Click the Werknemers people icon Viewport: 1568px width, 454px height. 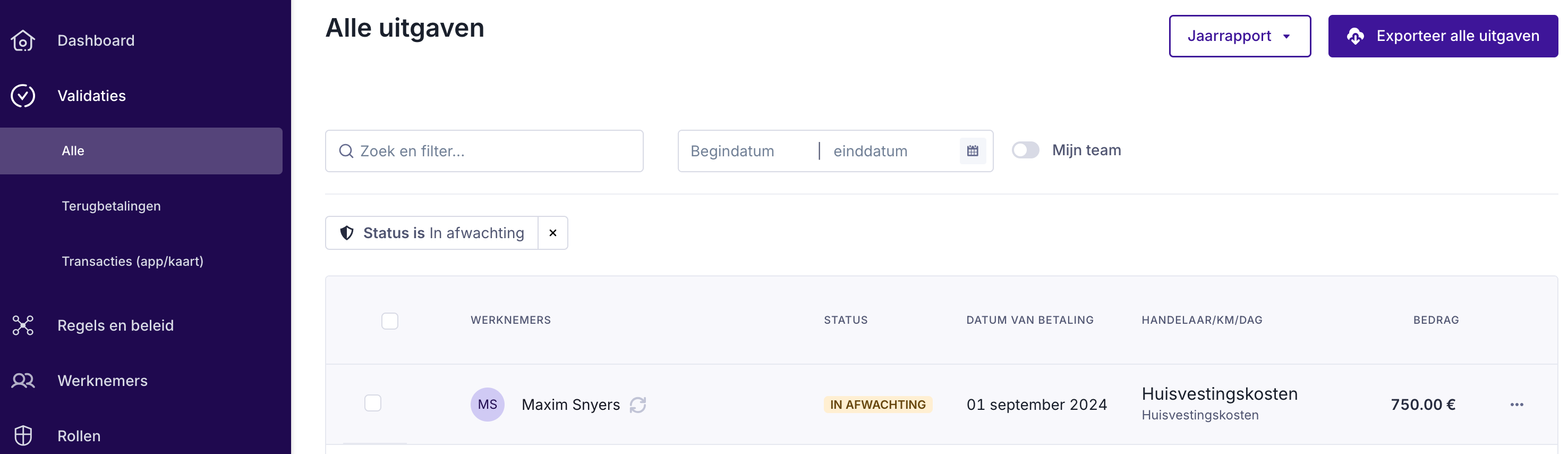[23, 381]
